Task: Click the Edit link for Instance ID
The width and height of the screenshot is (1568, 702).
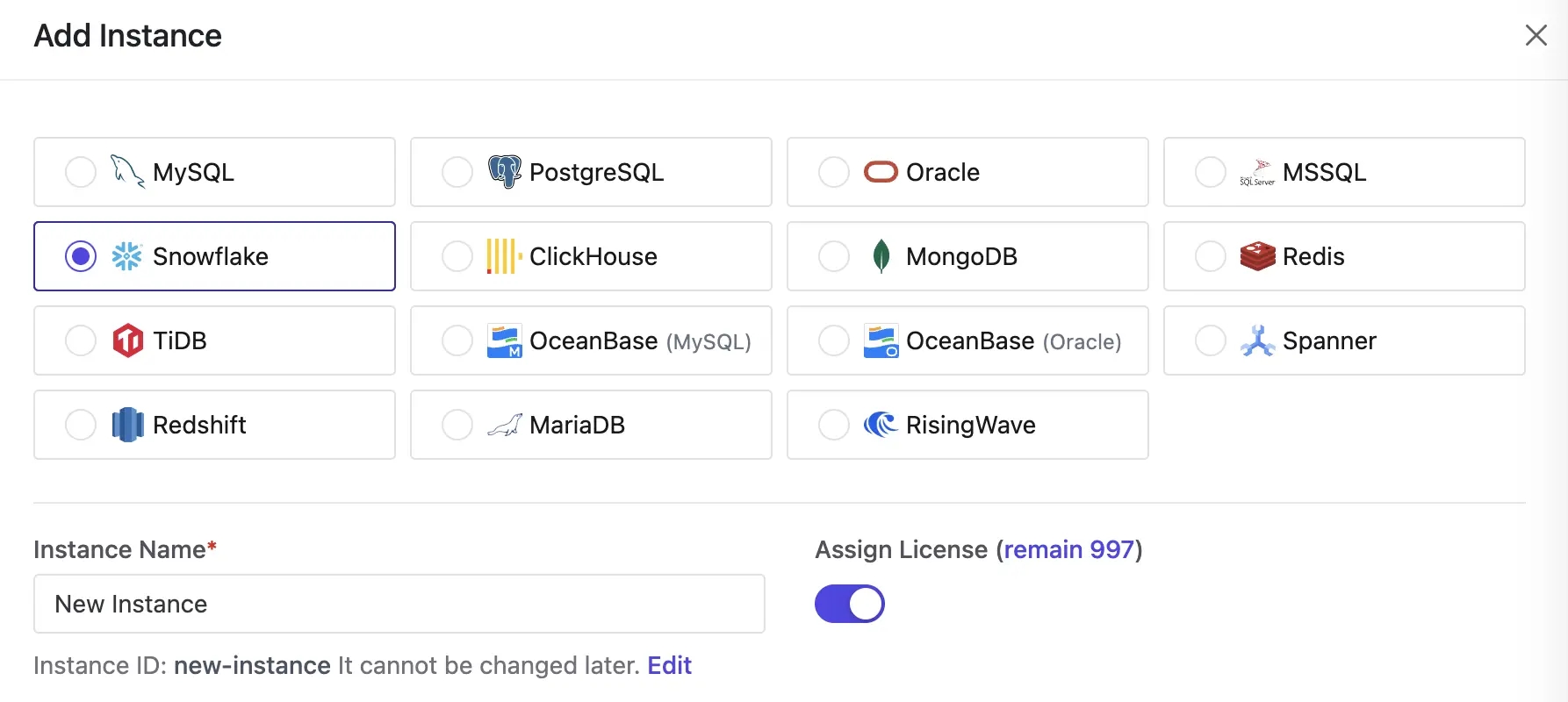Action: [x=670, y=665]
